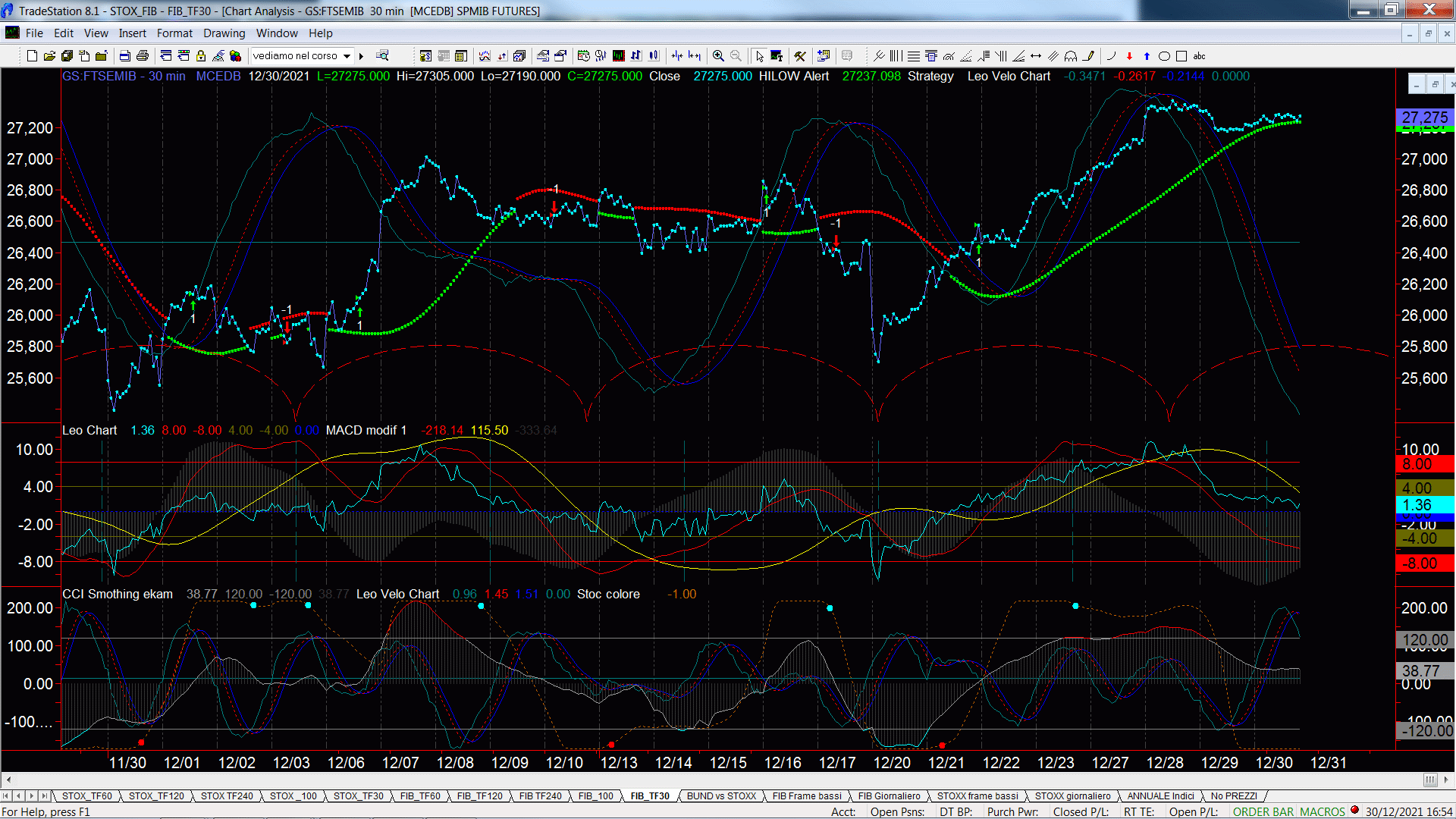The width and height of the screenshot is (1456, 819).
Task: Select the blue up arrow tool
Action: click(1147, 55)
